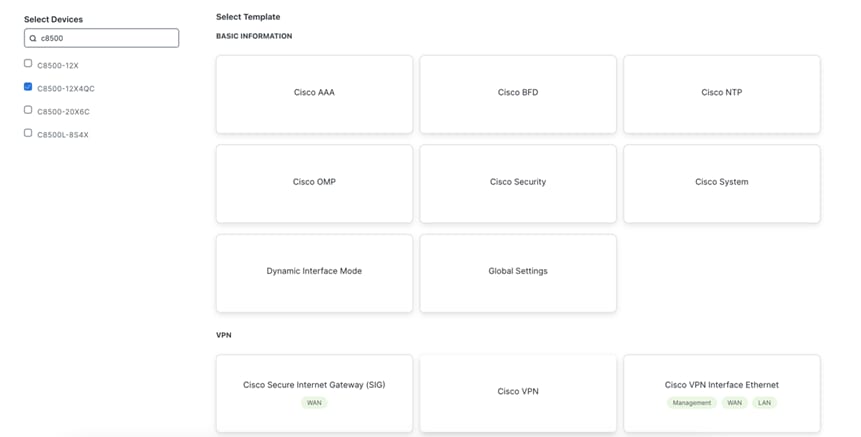Click the LAN tag on VPN Interface Ethernet
This screenshot has width=861, height=437.
point(764,403)
